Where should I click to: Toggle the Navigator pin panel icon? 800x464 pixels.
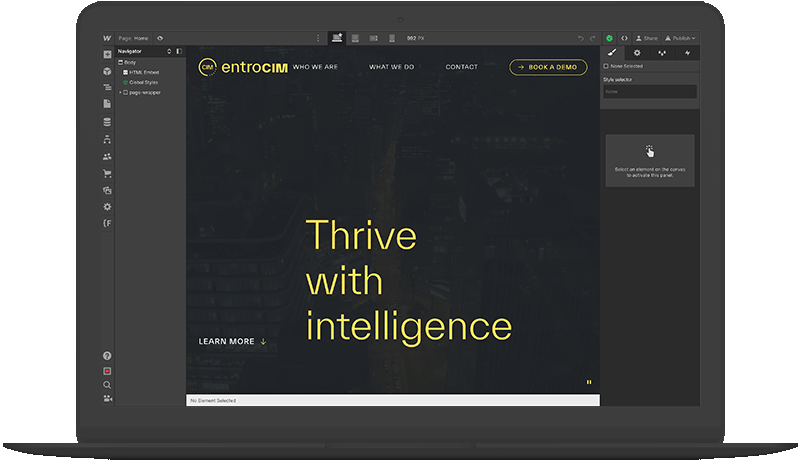tap(179, 51)
